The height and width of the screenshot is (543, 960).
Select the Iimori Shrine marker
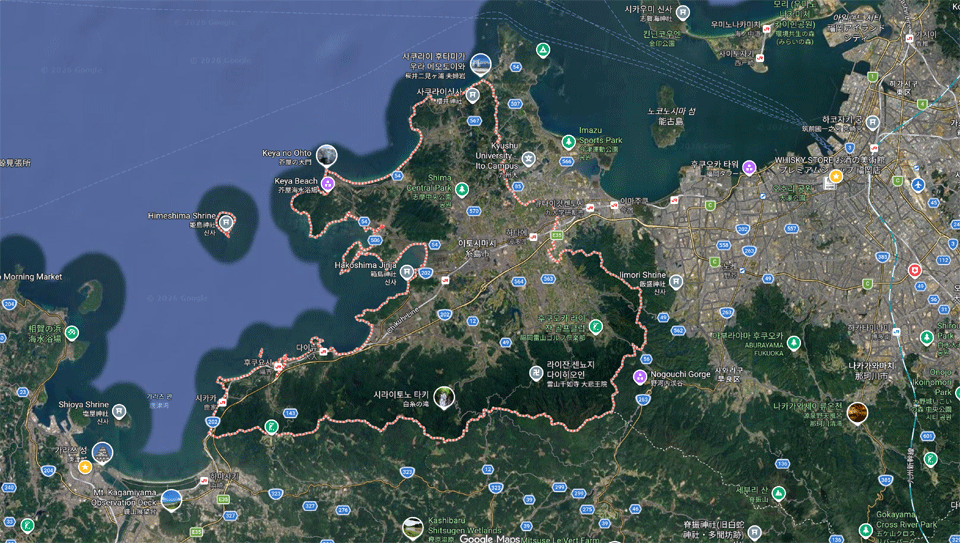click(x=675, y=282)
